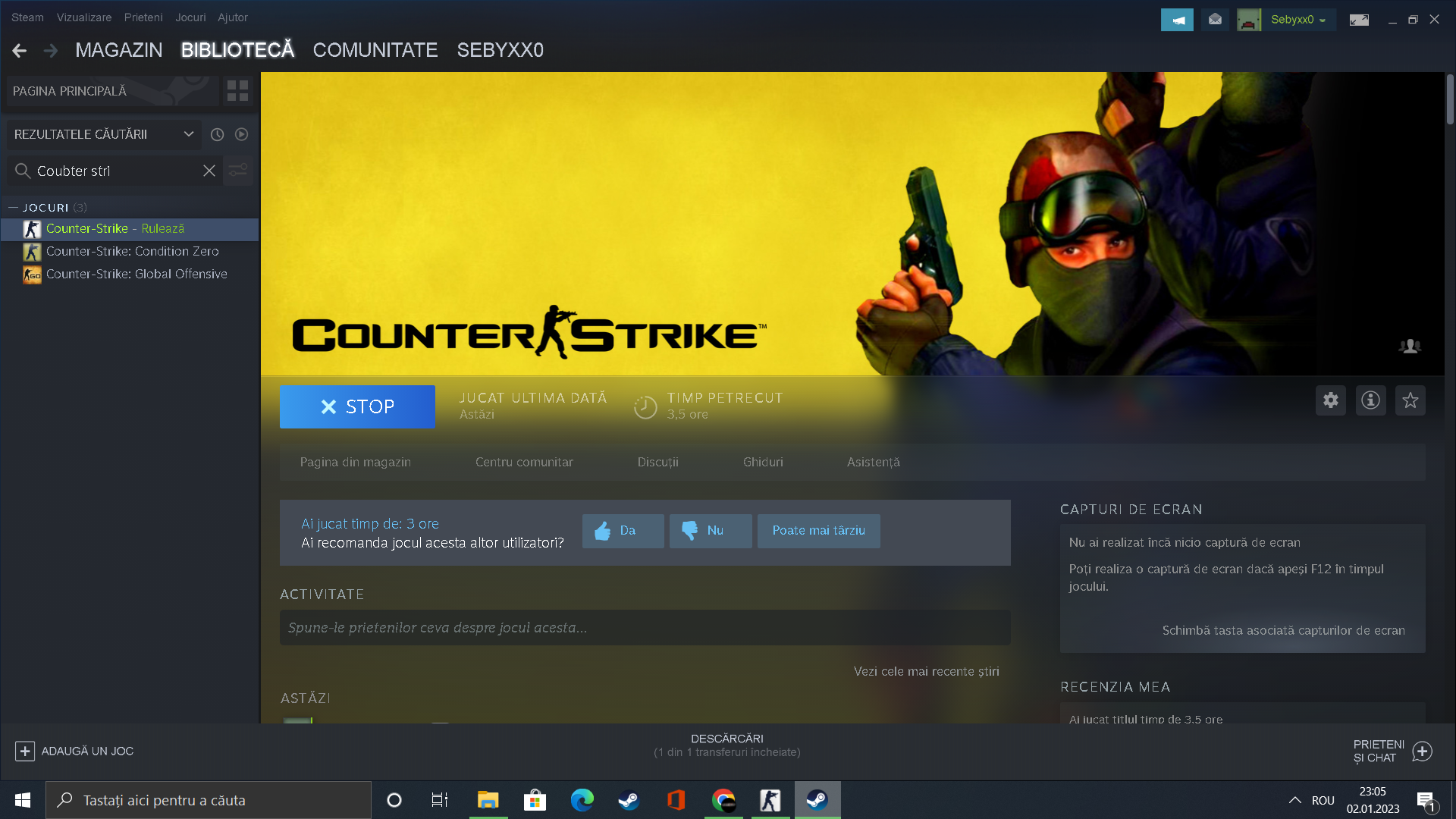Click the game info icon
1456x819 pixels.
click(x=1370, y=400)
